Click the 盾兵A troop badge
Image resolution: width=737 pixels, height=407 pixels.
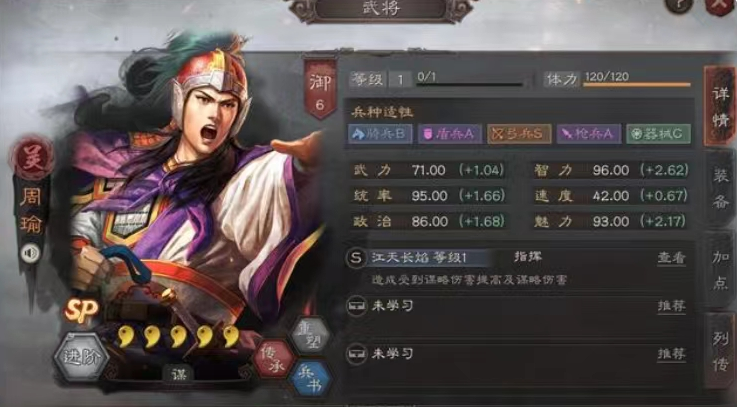[x=450, y=134]
